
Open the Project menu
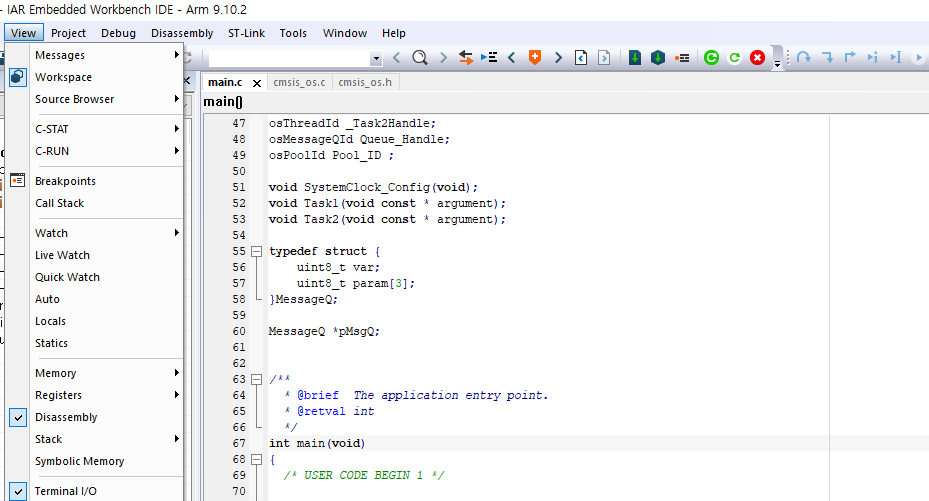68,33
